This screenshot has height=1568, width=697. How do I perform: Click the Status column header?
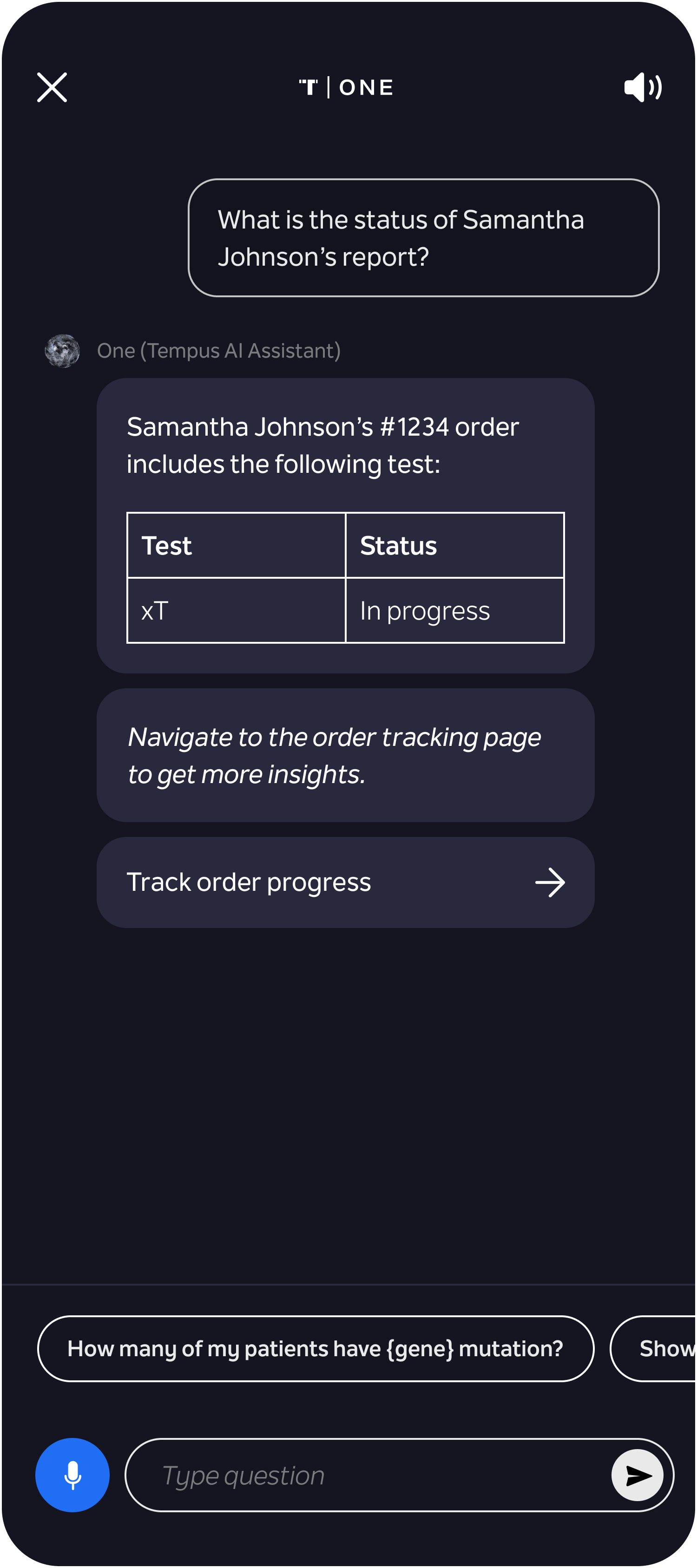(455, 545)
